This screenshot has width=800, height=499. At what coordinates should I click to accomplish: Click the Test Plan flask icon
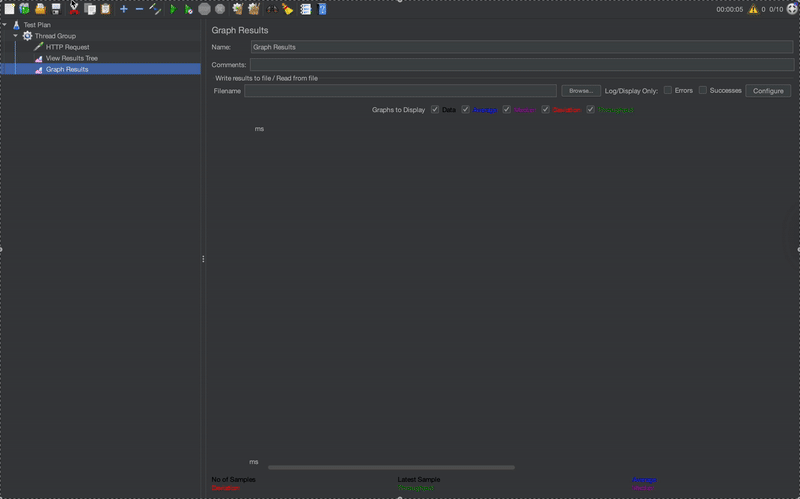[x=16, y=24]
